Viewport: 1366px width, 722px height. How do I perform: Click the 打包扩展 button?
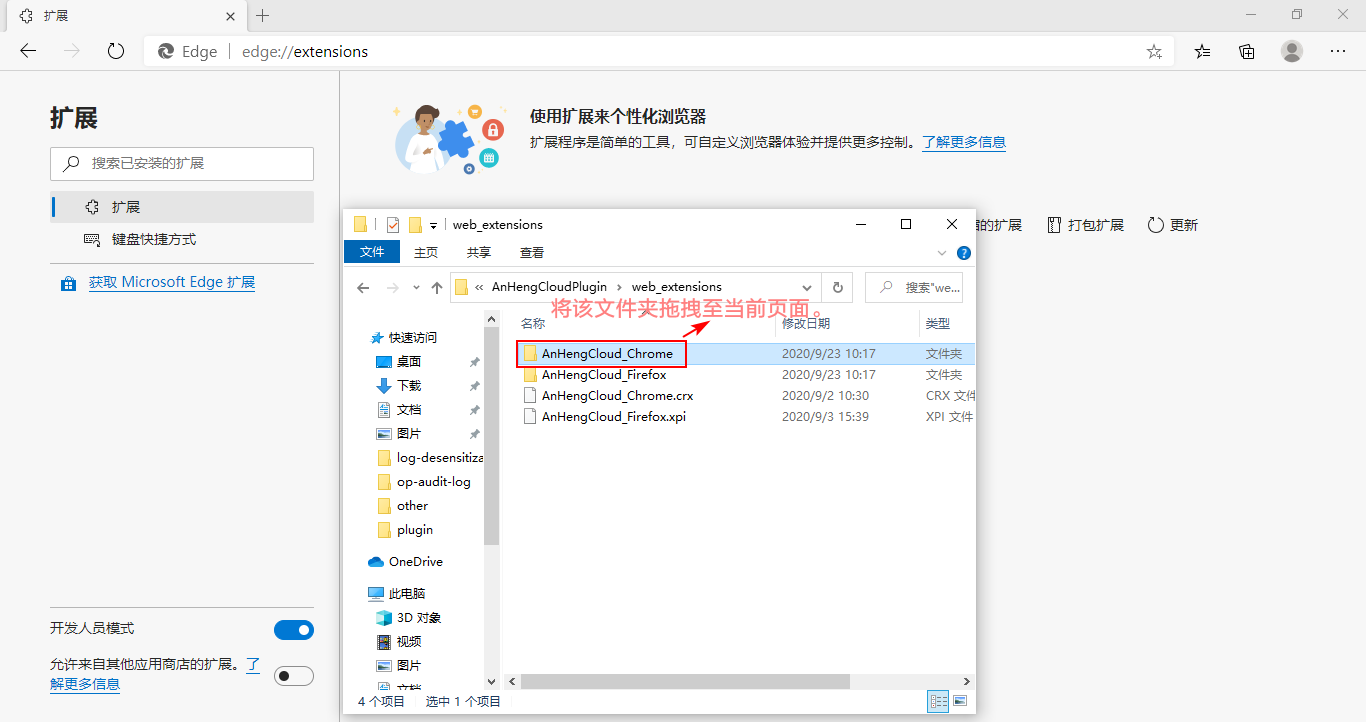(1086, 225)
